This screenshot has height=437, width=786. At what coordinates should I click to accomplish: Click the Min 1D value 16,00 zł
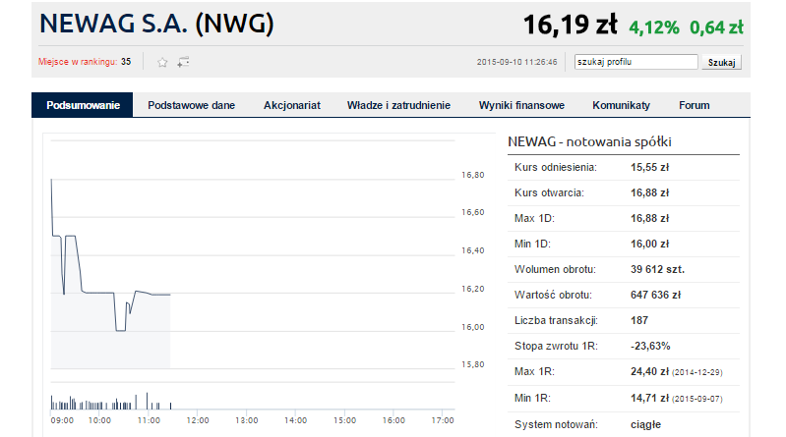[x=650, y=244]
